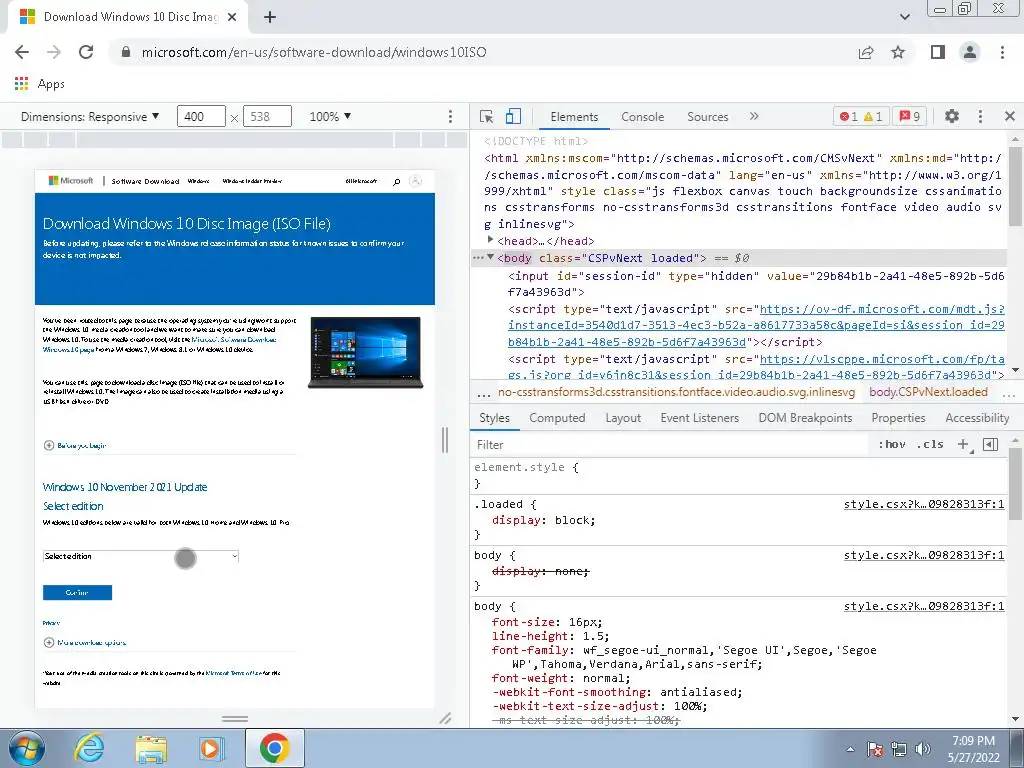Image resolution: width=1024 pixels, height=768 pixels.
Task: Open the DOM Breakpoints tab
Action: 805,418
